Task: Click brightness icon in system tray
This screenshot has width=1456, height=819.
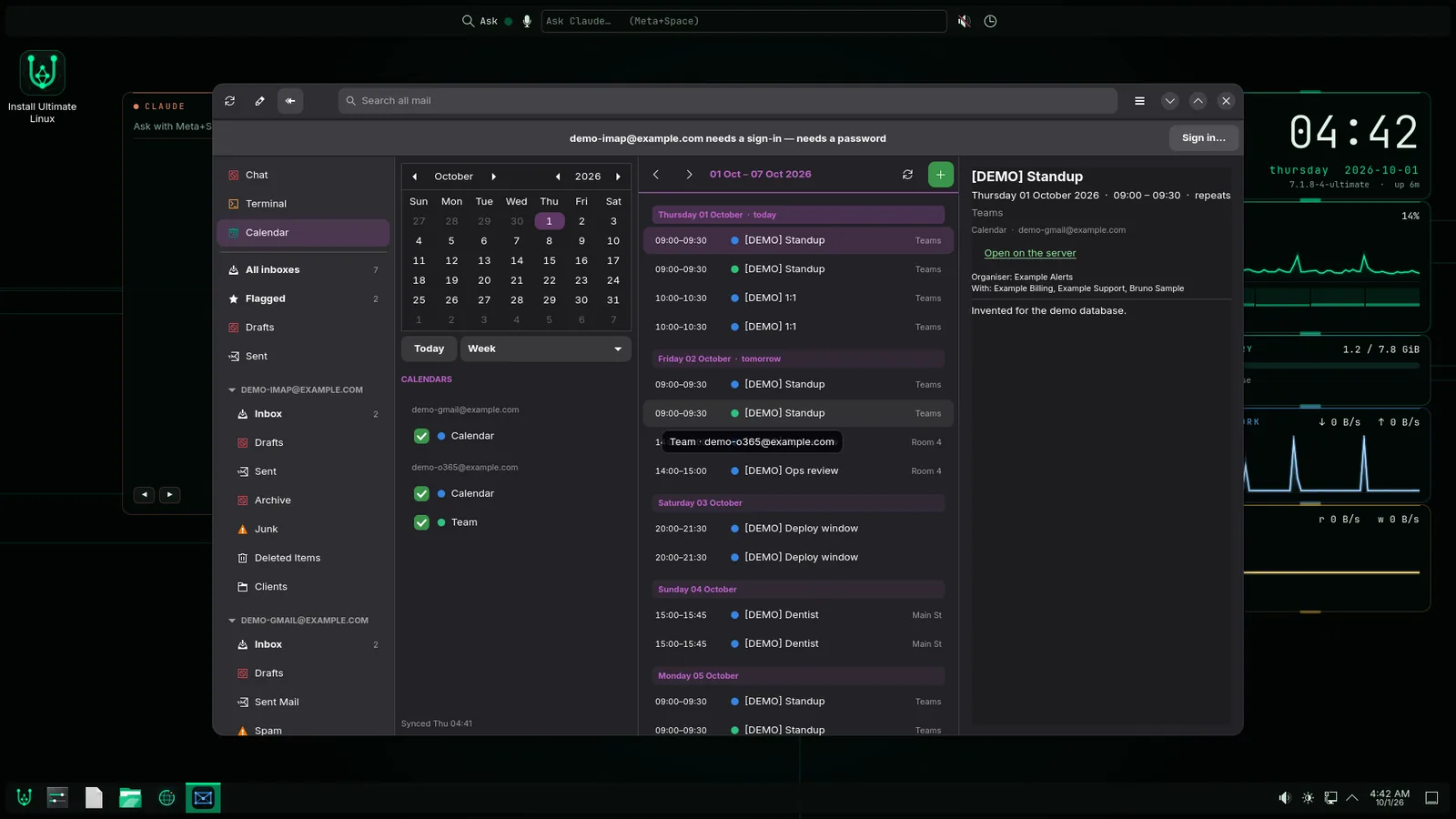Action: [1308, 798]
